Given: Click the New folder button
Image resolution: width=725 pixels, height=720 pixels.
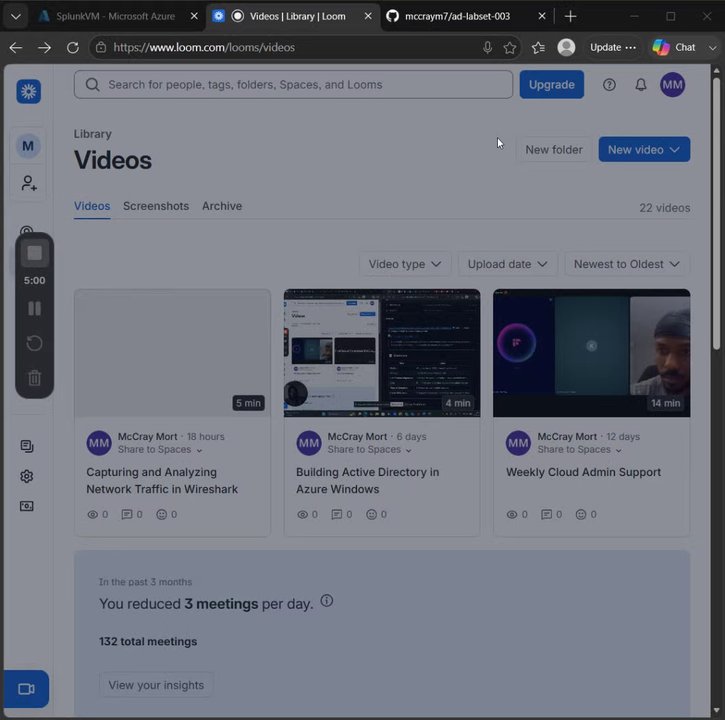Looking at the screenshot, I should (553, 150).
